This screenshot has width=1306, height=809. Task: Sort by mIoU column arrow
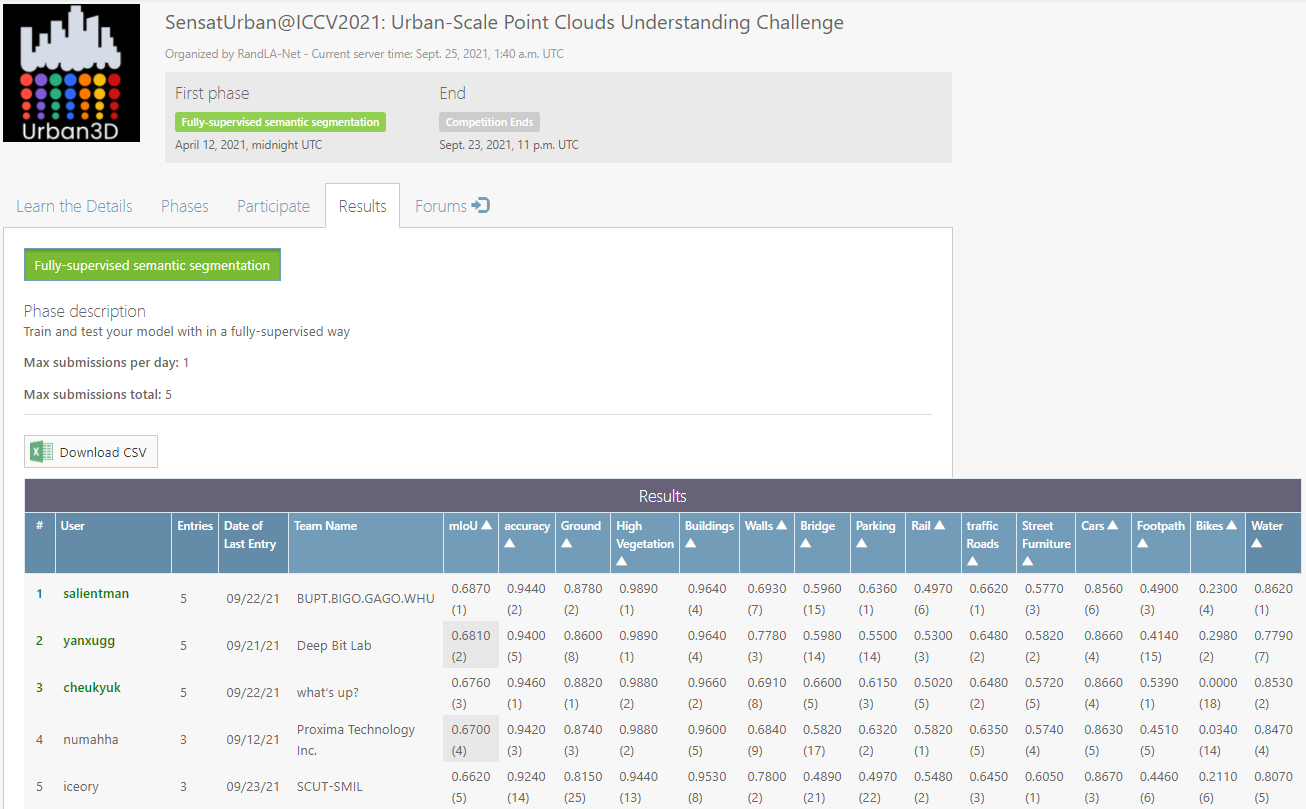click(486, 526)
